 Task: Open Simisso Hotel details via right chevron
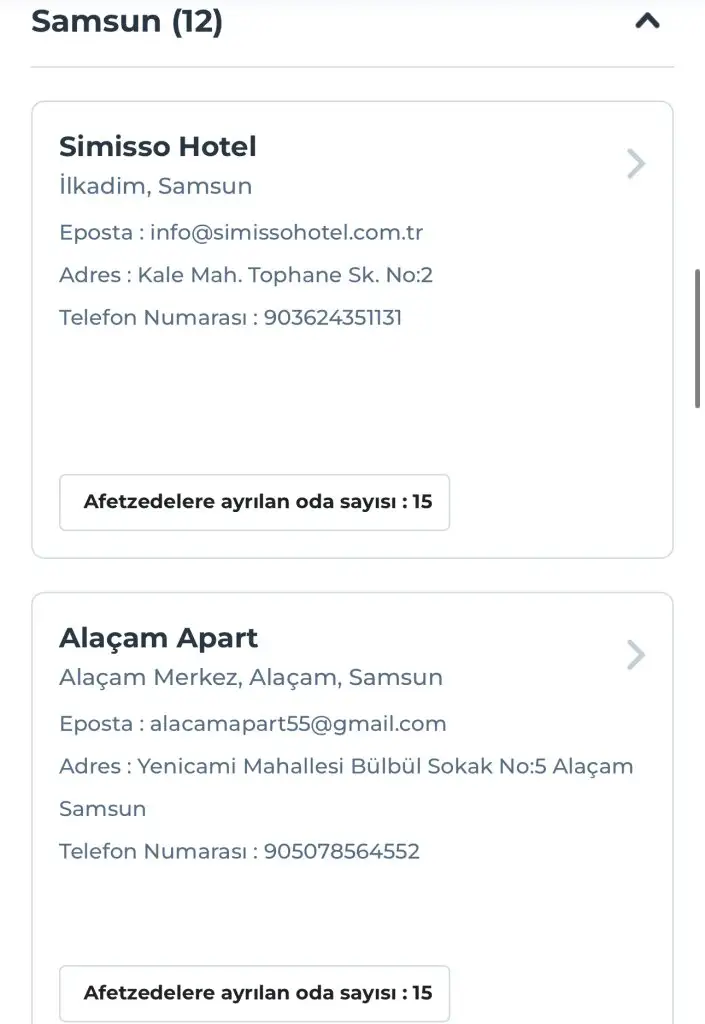[636, 164]
